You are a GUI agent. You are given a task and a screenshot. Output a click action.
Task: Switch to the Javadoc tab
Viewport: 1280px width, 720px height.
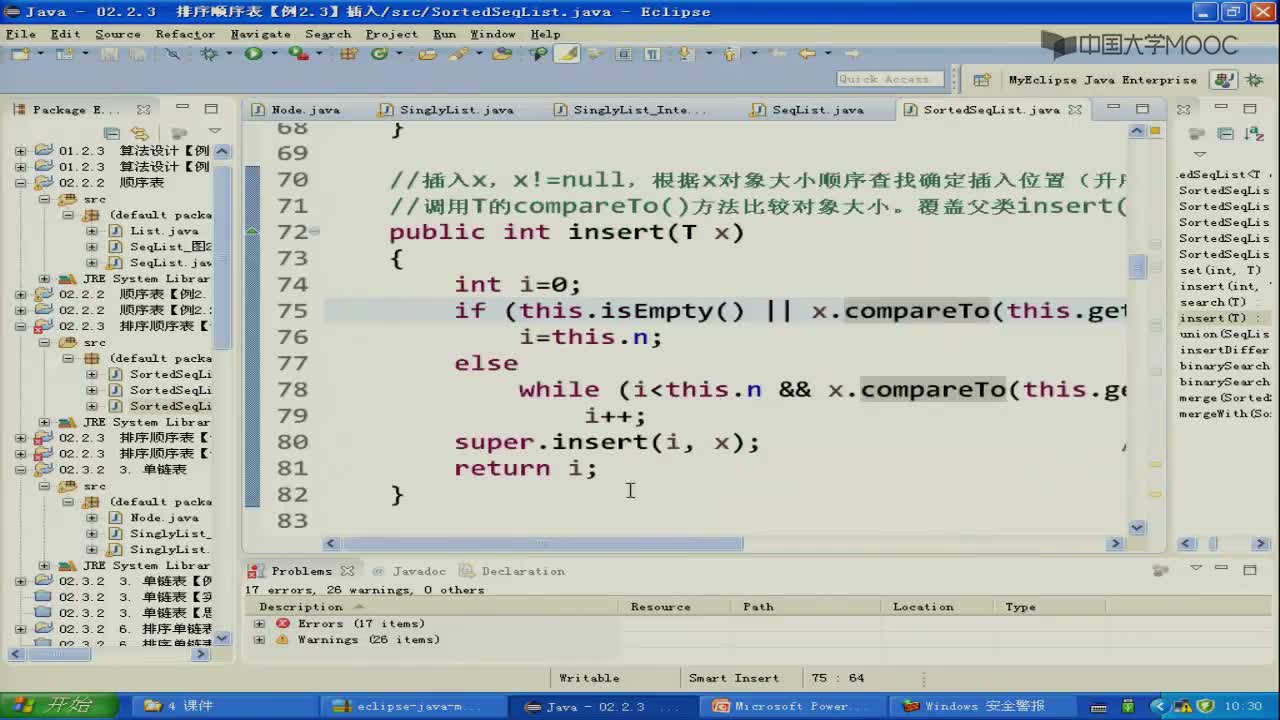[x=410, y=571]
